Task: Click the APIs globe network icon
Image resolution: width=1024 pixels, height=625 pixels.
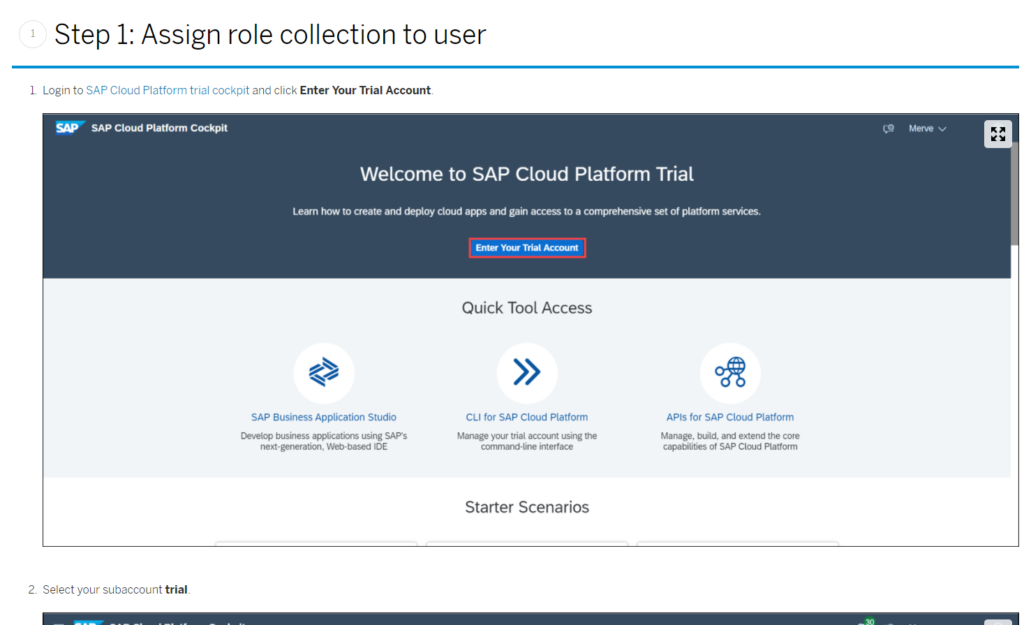Action: [730, 373]
